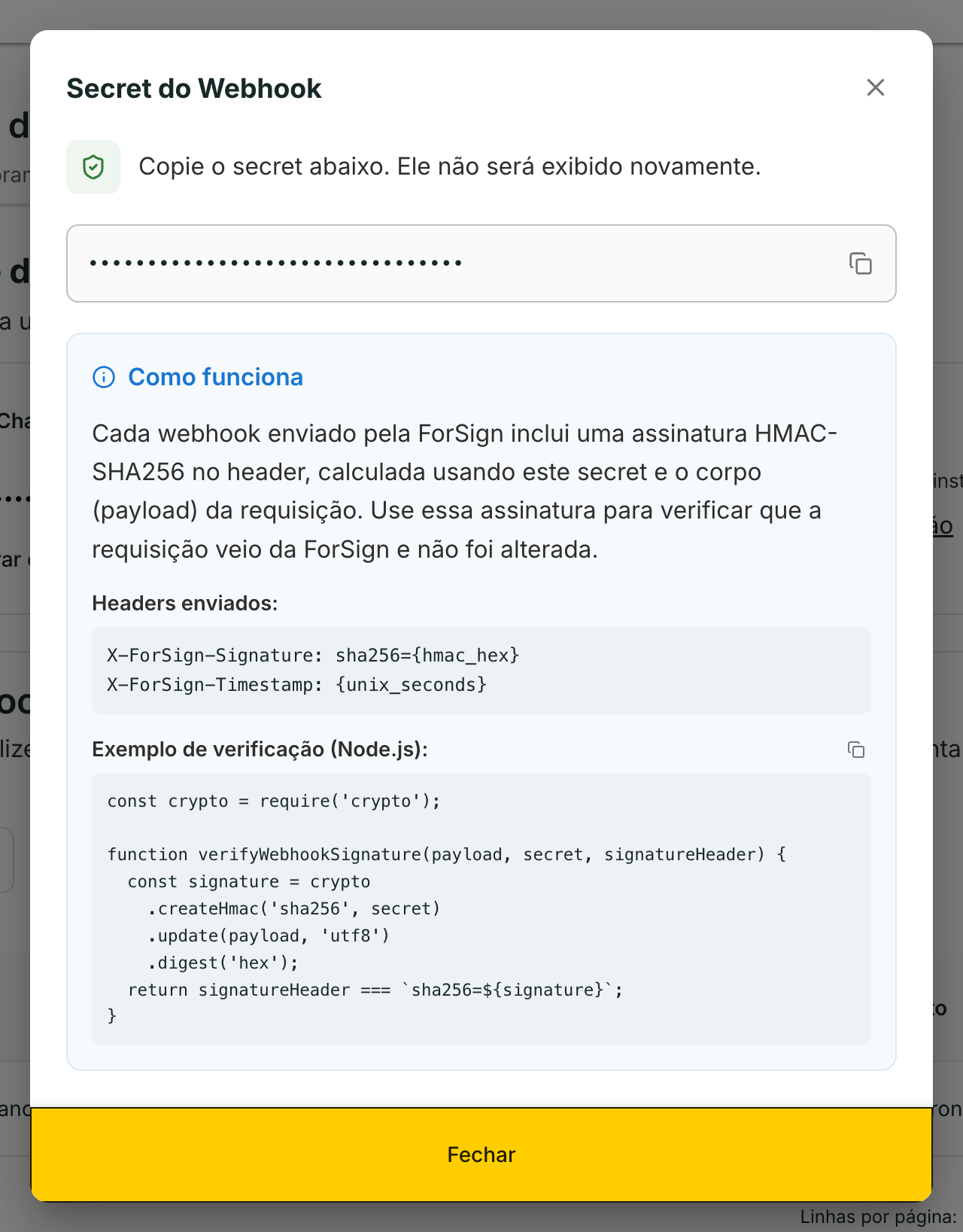
Task: Click the 'Cada webhook enviado pela ForSign' paragraph
Action: click(465, 491)
